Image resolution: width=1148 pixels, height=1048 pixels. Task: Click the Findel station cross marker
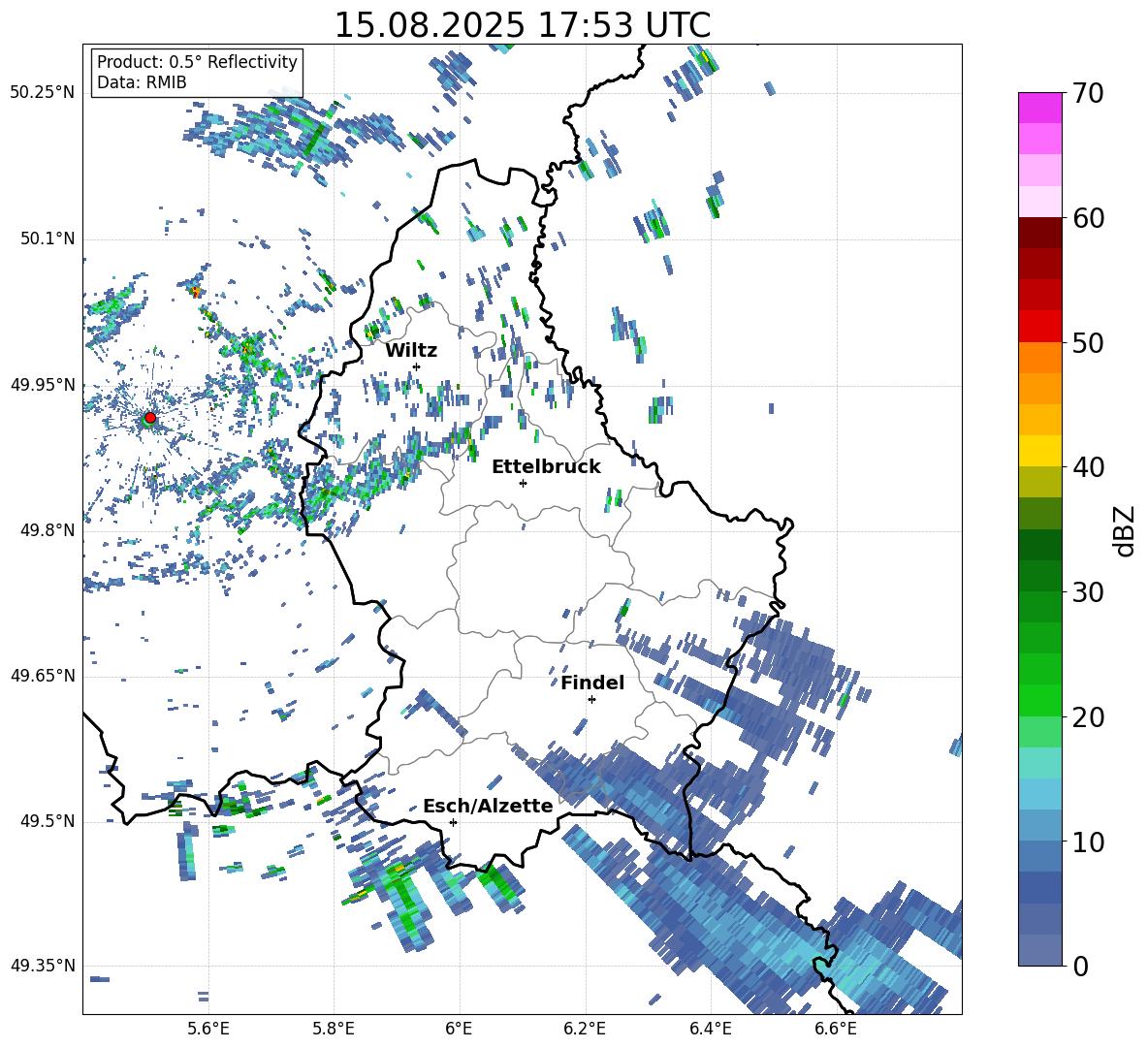(591, 700)
